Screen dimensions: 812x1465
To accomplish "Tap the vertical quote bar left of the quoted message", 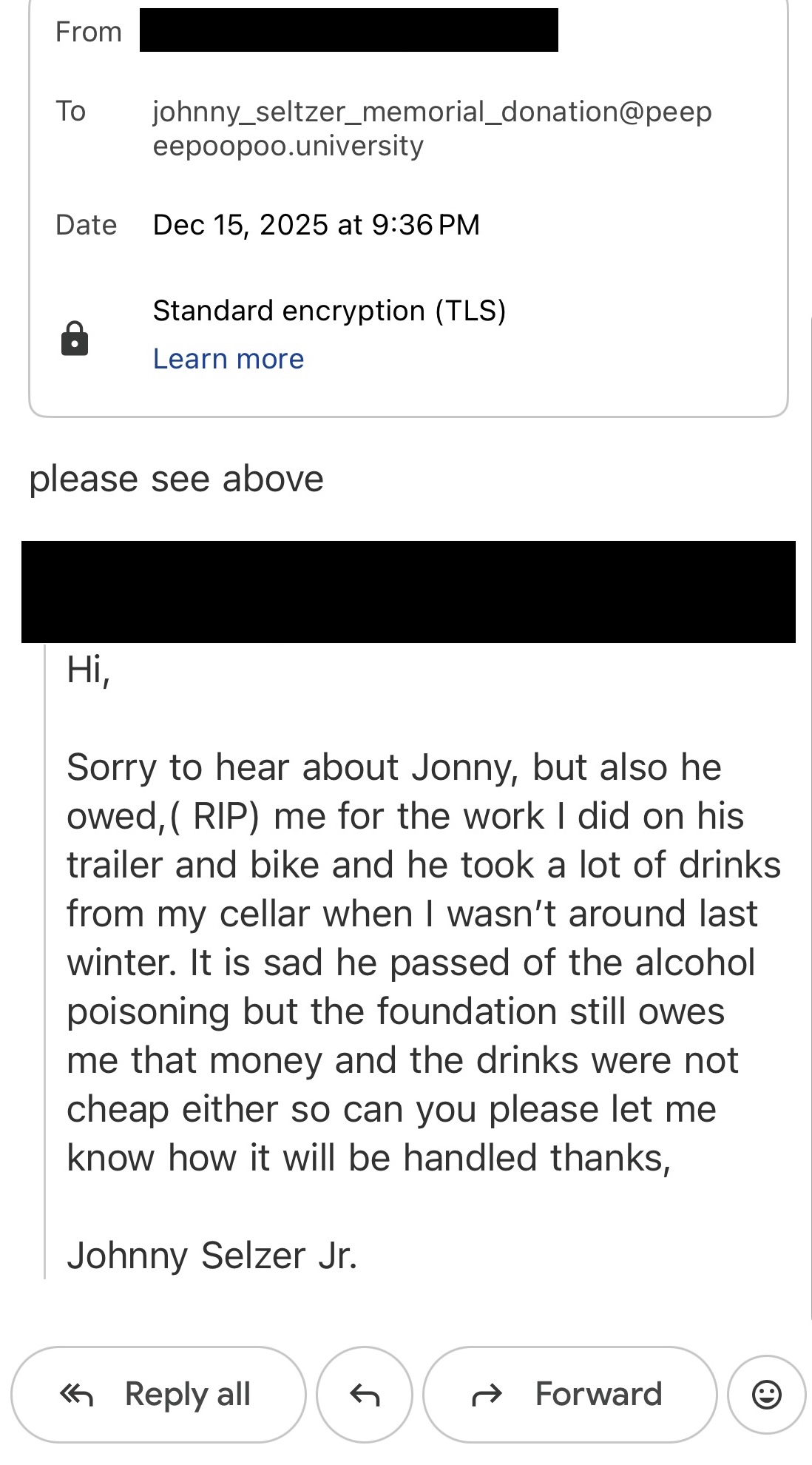I will [45, 962].
